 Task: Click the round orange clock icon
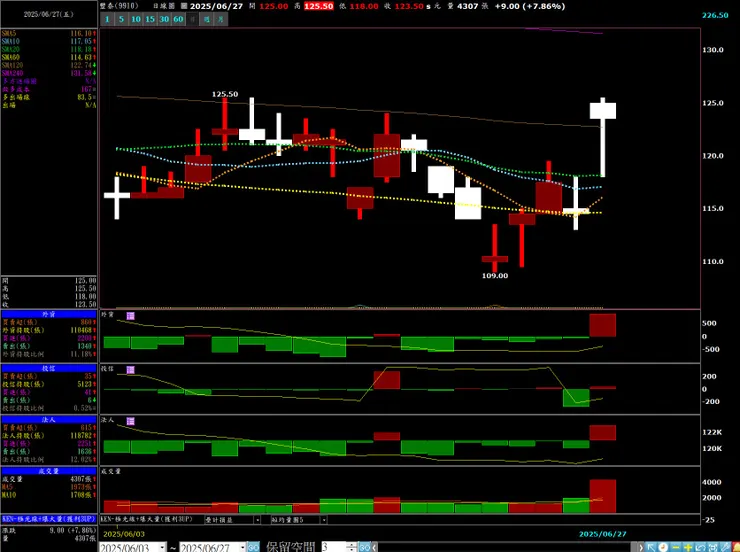(663, 547)
